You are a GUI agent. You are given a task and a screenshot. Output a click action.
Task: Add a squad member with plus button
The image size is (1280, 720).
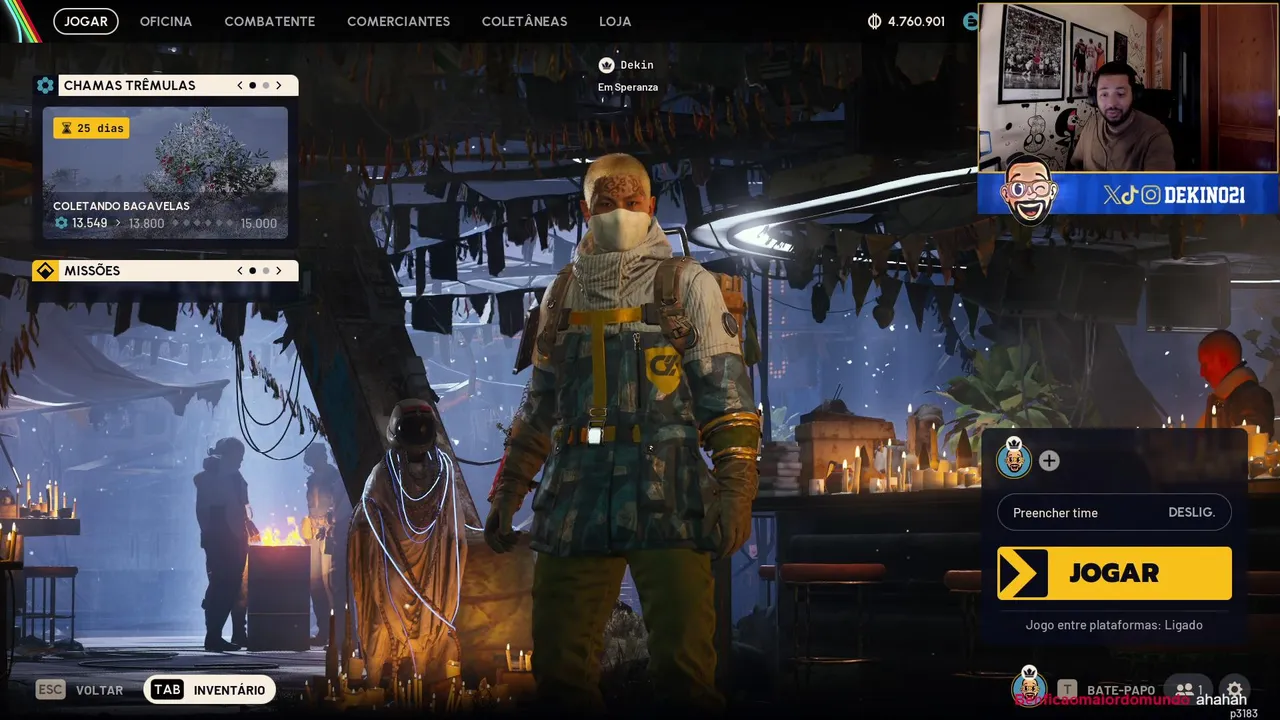coord(1049,460)
